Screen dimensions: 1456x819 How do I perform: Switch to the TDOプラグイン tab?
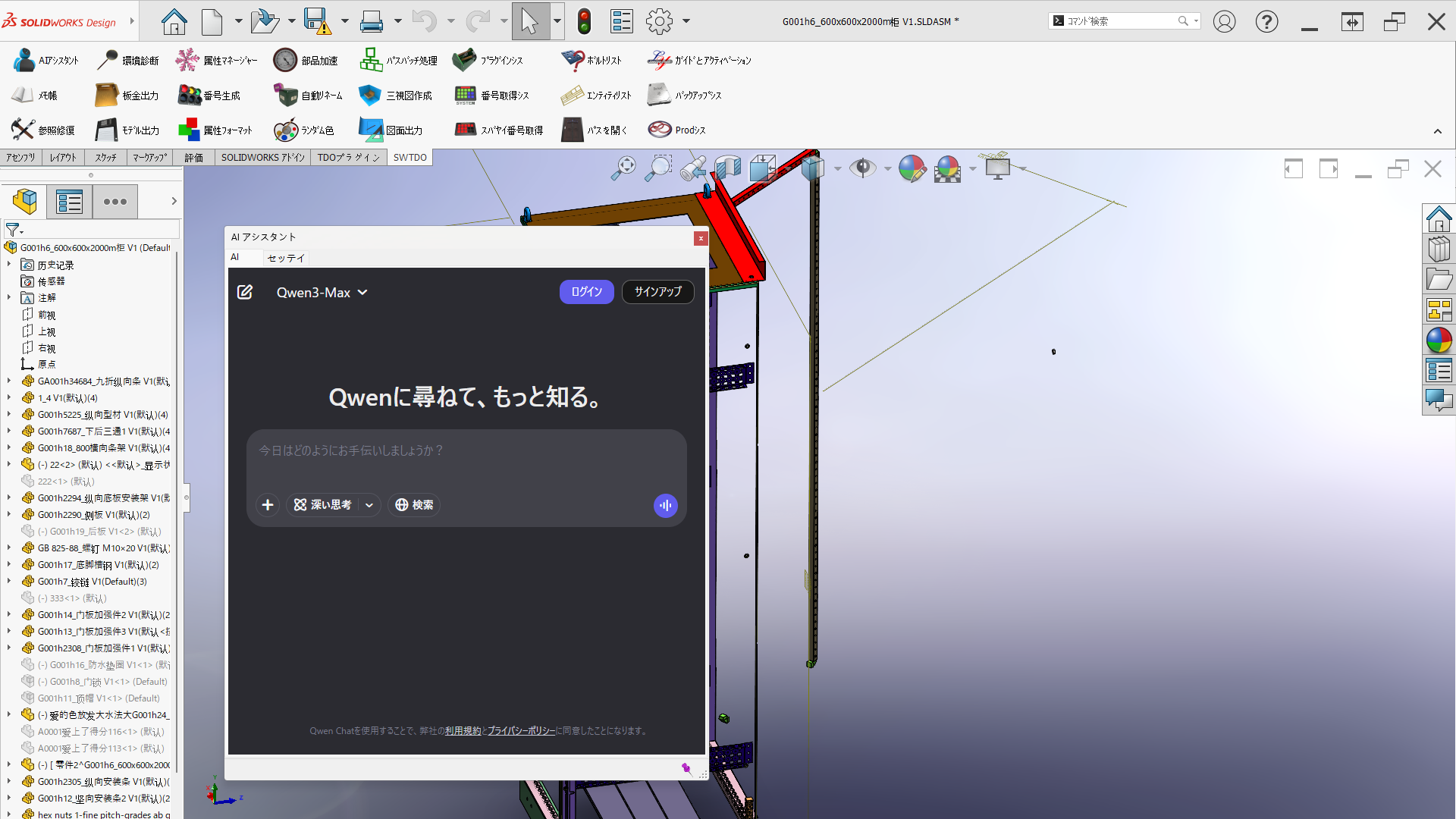[x=348, y=158]
